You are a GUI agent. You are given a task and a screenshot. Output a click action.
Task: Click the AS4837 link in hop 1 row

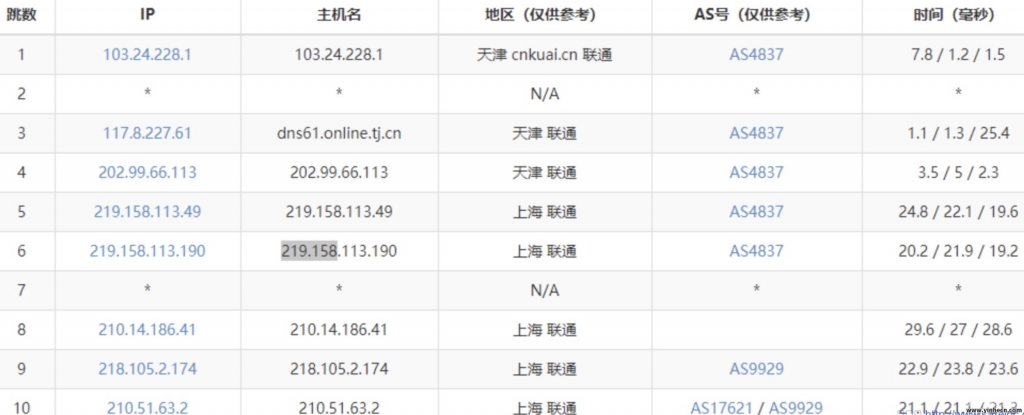coord(756,55)
